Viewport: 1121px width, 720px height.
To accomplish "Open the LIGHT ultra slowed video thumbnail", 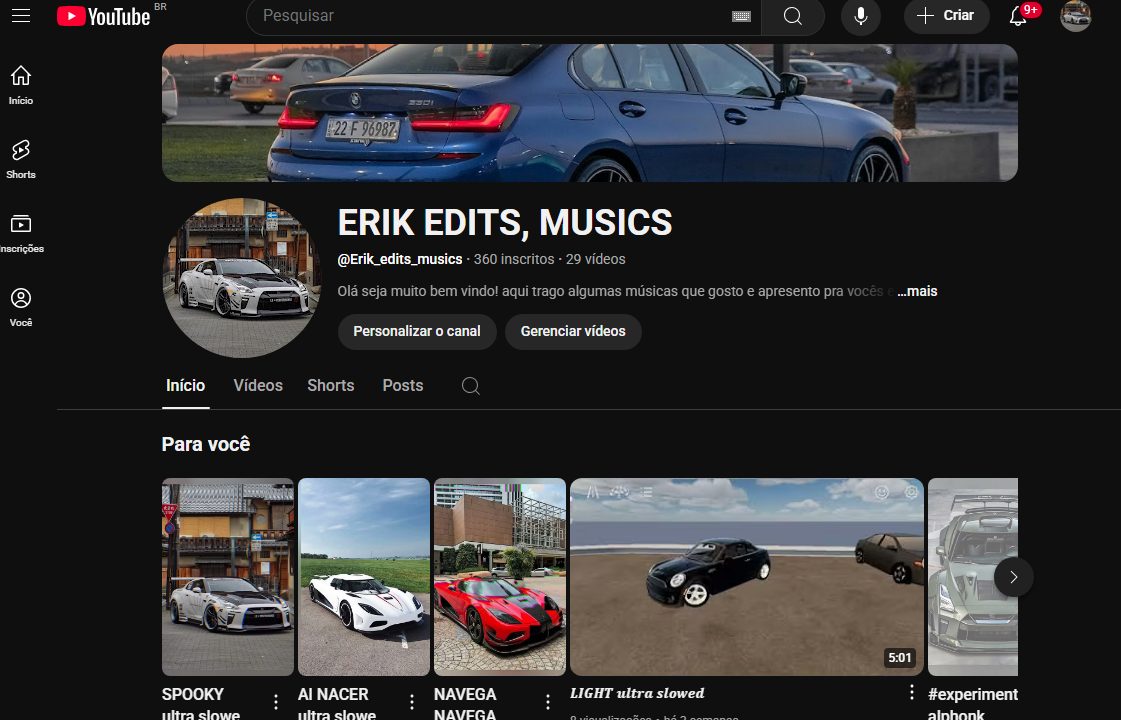I will 747,577.
